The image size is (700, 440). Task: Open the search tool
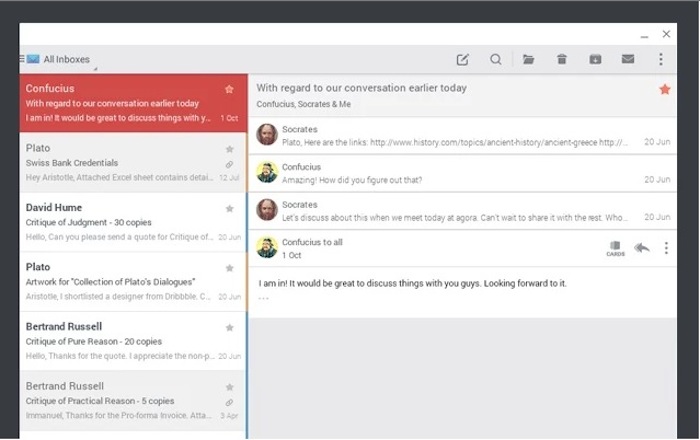(495, 60)
